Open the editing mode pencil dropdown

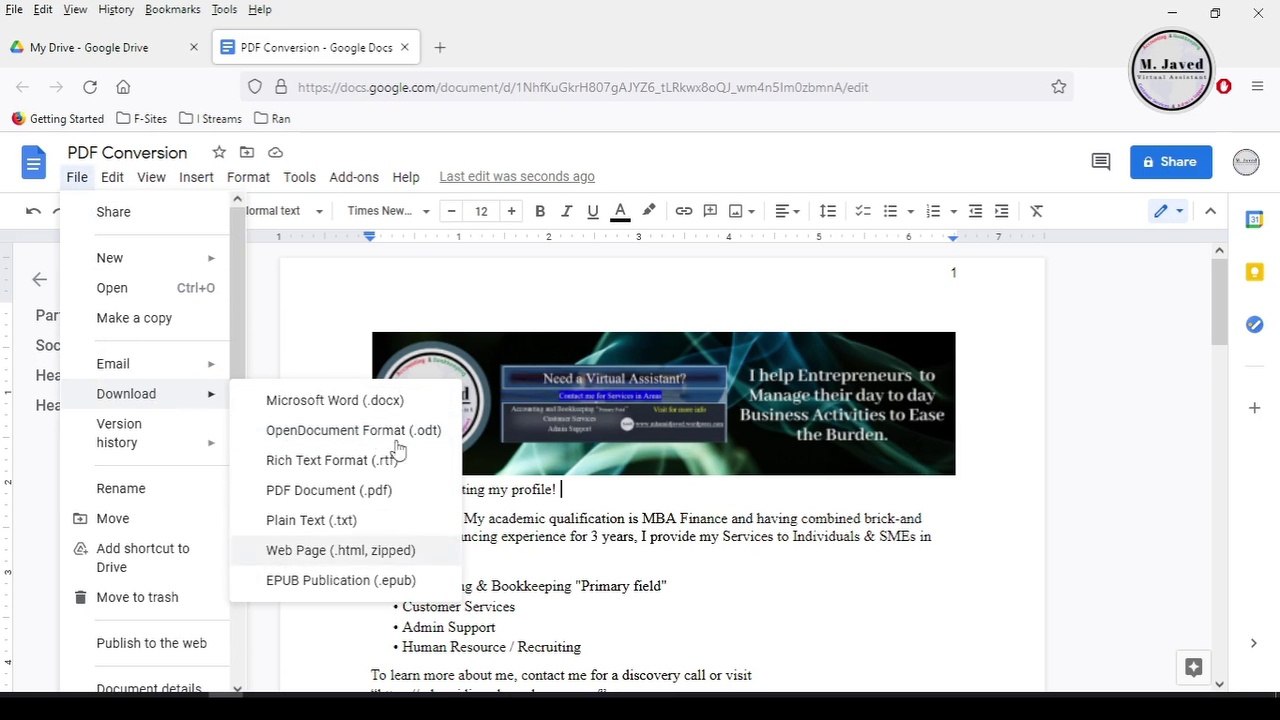coord(1168,211)
